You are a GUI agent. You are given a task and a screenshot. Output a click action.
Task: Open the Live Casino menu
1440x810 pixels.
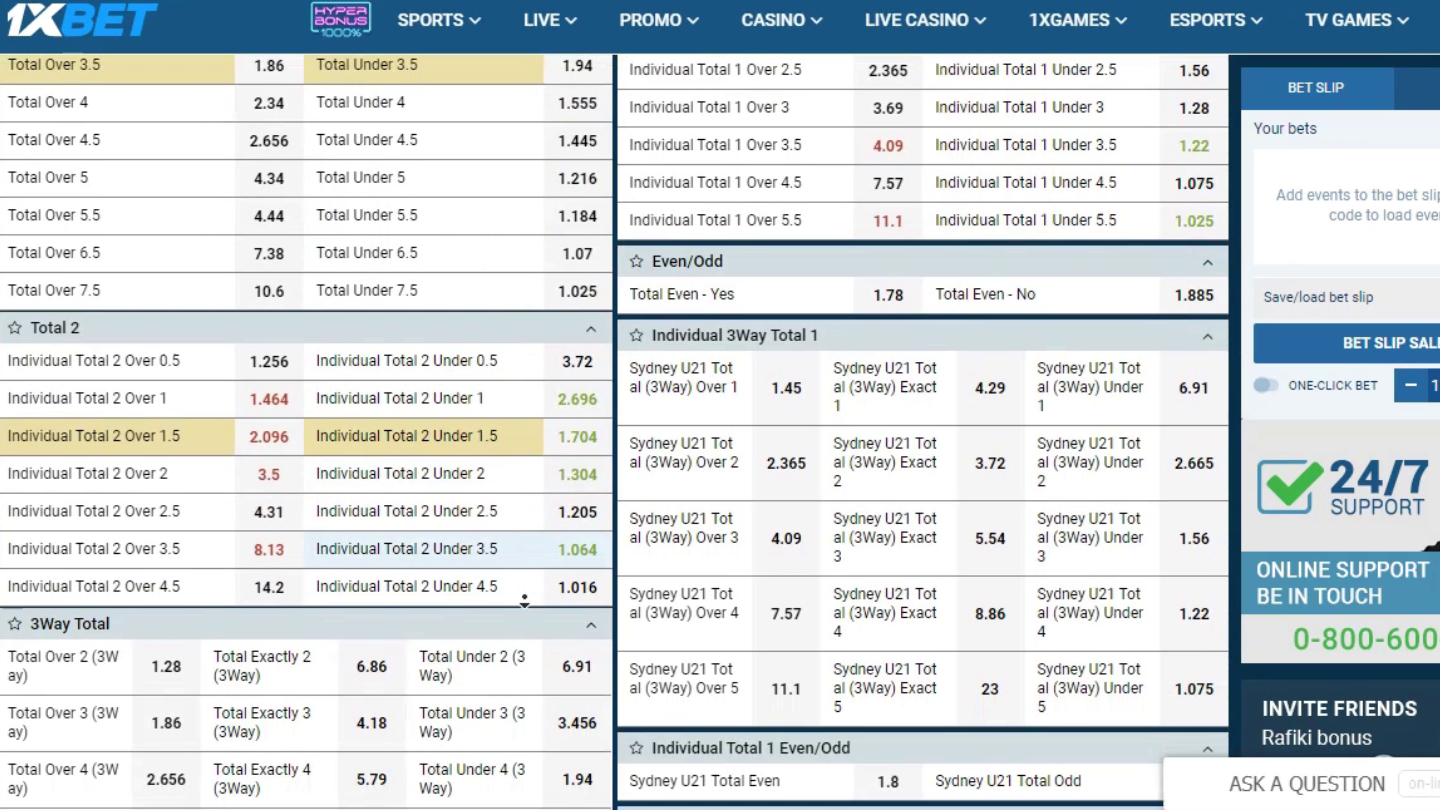[924, 20]
